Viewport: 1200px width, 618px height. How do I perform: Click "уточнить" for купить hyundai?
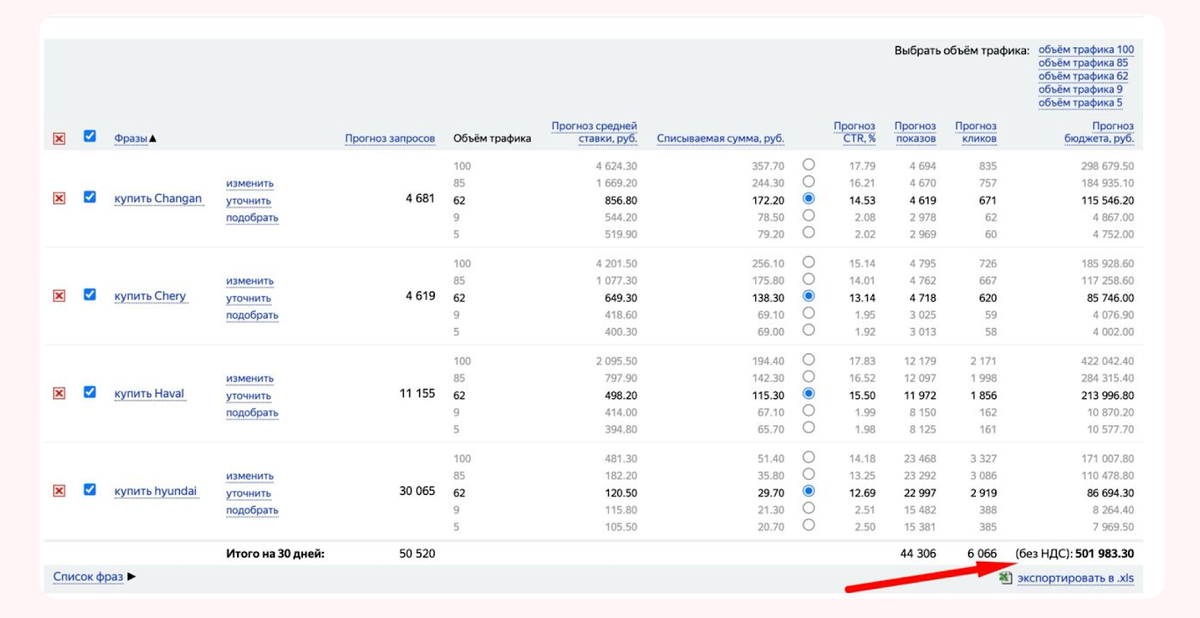pyautogui.click(x=249, y=493)
